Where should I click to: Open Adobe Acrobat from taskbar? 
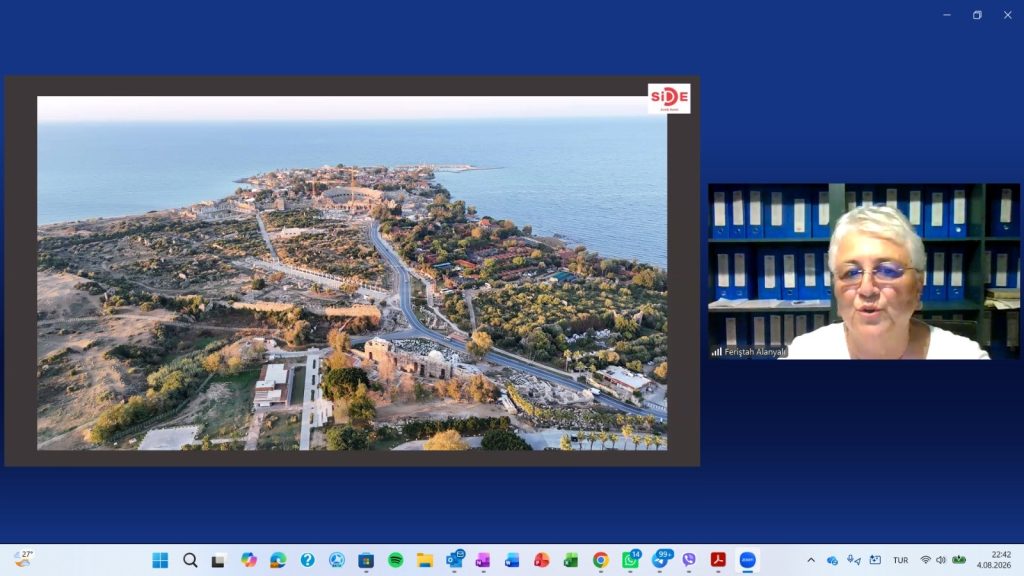coord(718,560)
